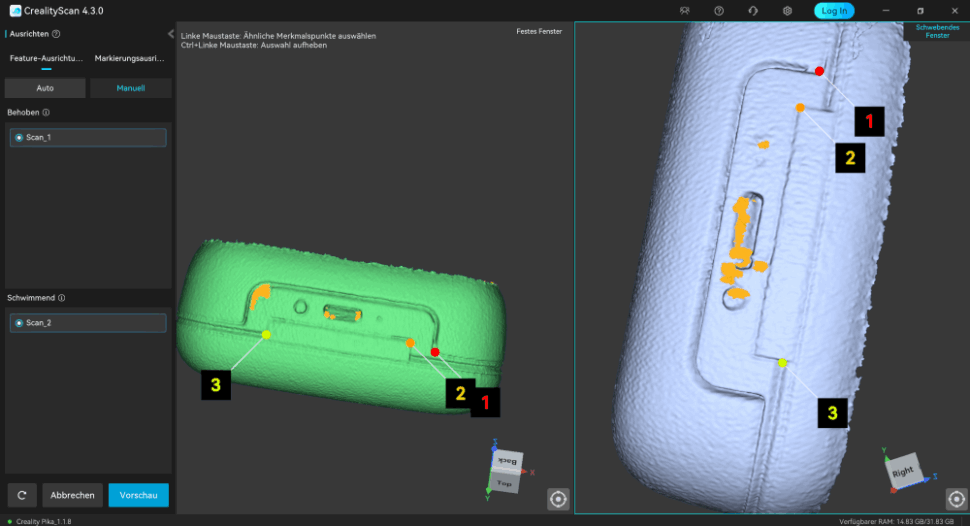Recenter view in the floating (blue) window
Screen dimensions: 970x526
click(x=956, y=499)
